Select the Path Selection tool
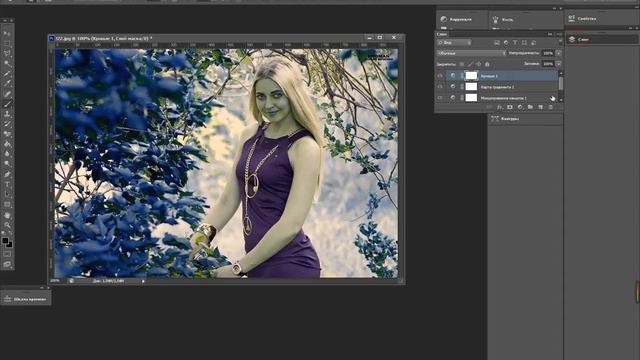The image size is (640, 360). click(x=7, y=194)
